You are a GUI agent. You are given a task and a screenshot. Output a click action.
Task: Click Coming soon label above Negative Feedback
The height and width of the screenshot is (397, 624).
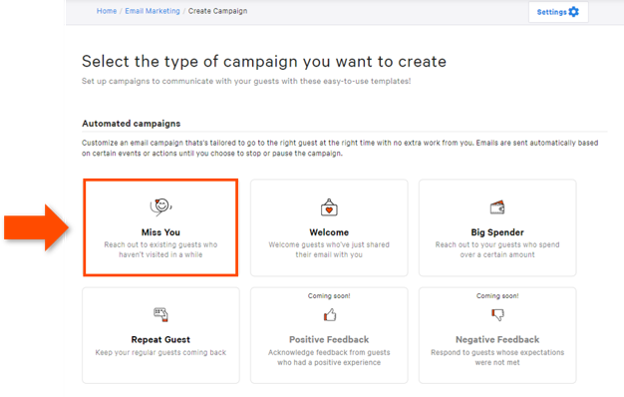click(497, 296)
